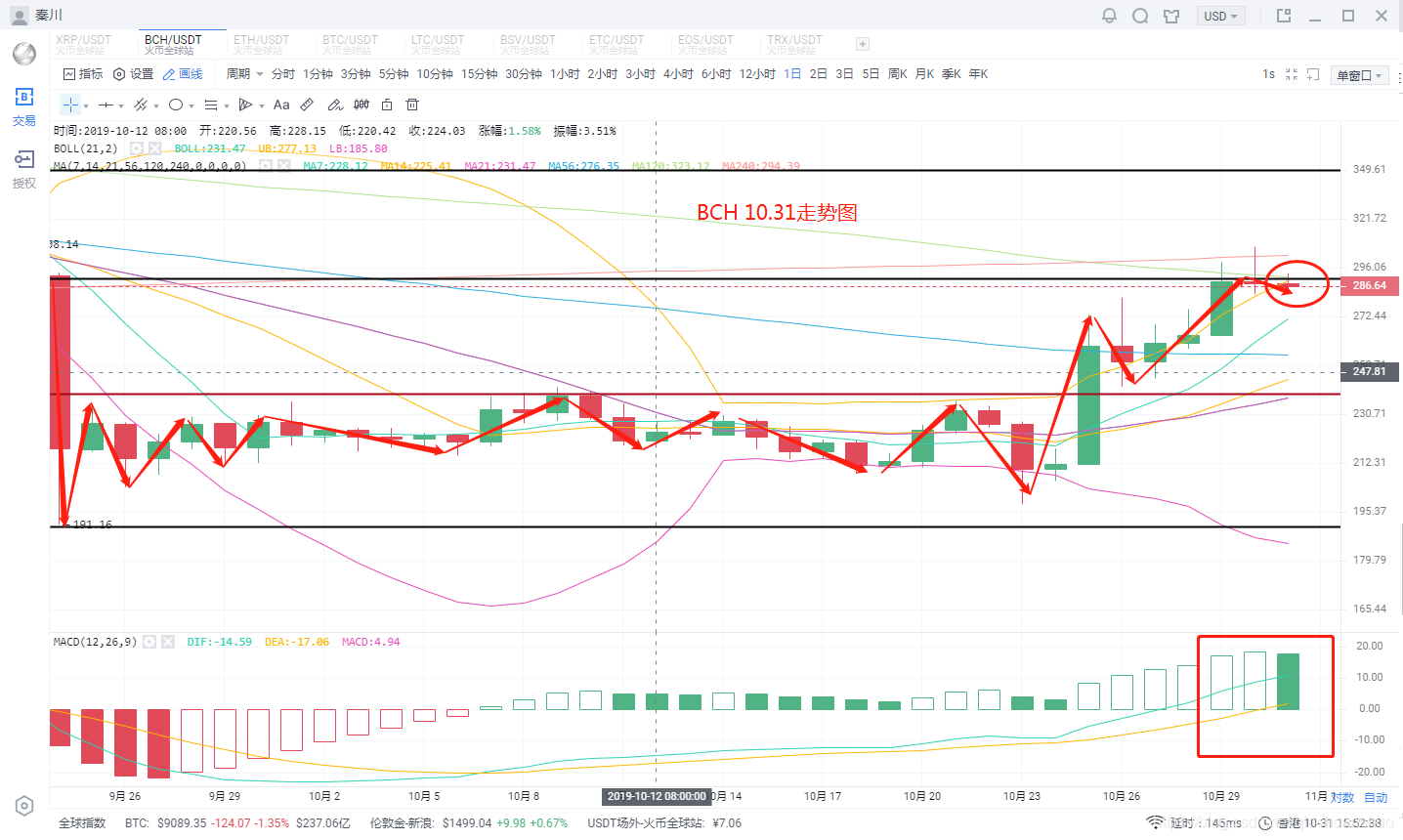The image size is (1403, 840).
Task: Remove the BOLL indicator with X
Action: coord(154,148)
